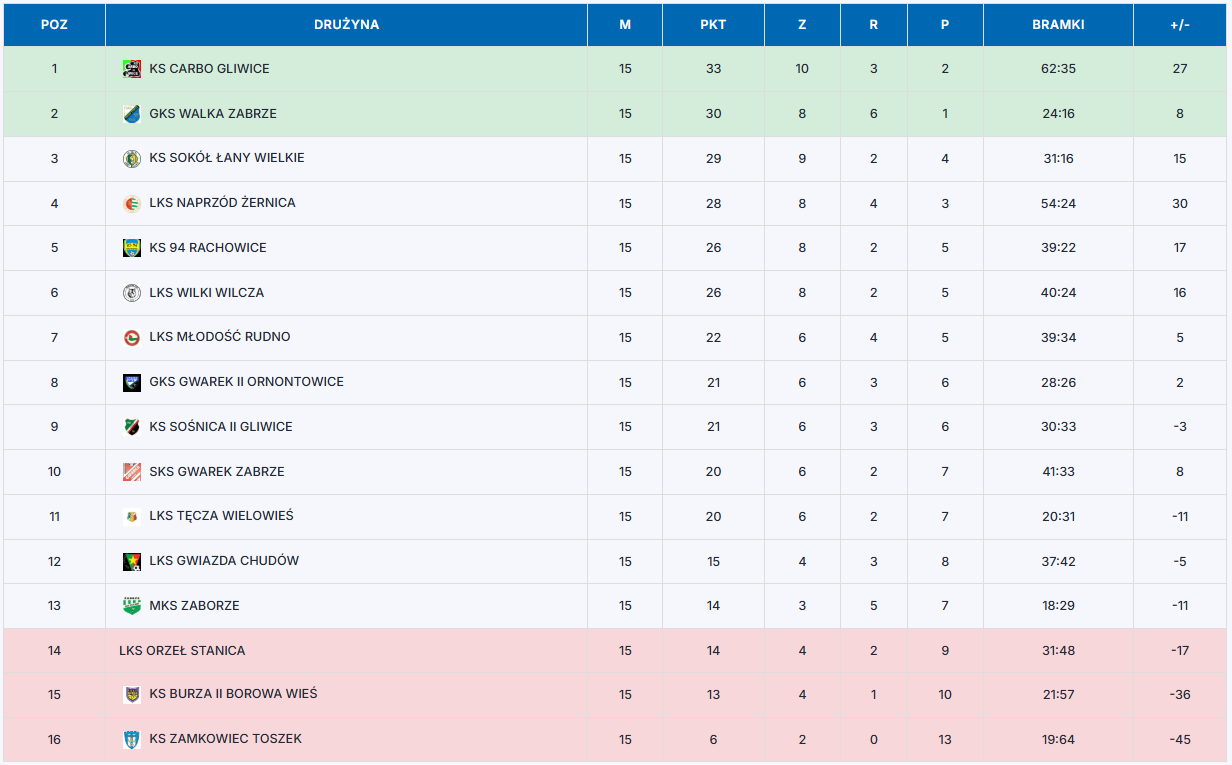Click the BRAMKI column header
Image resolution: width=1232 pixels, height=765 pixels.
tap(1058, 25)
